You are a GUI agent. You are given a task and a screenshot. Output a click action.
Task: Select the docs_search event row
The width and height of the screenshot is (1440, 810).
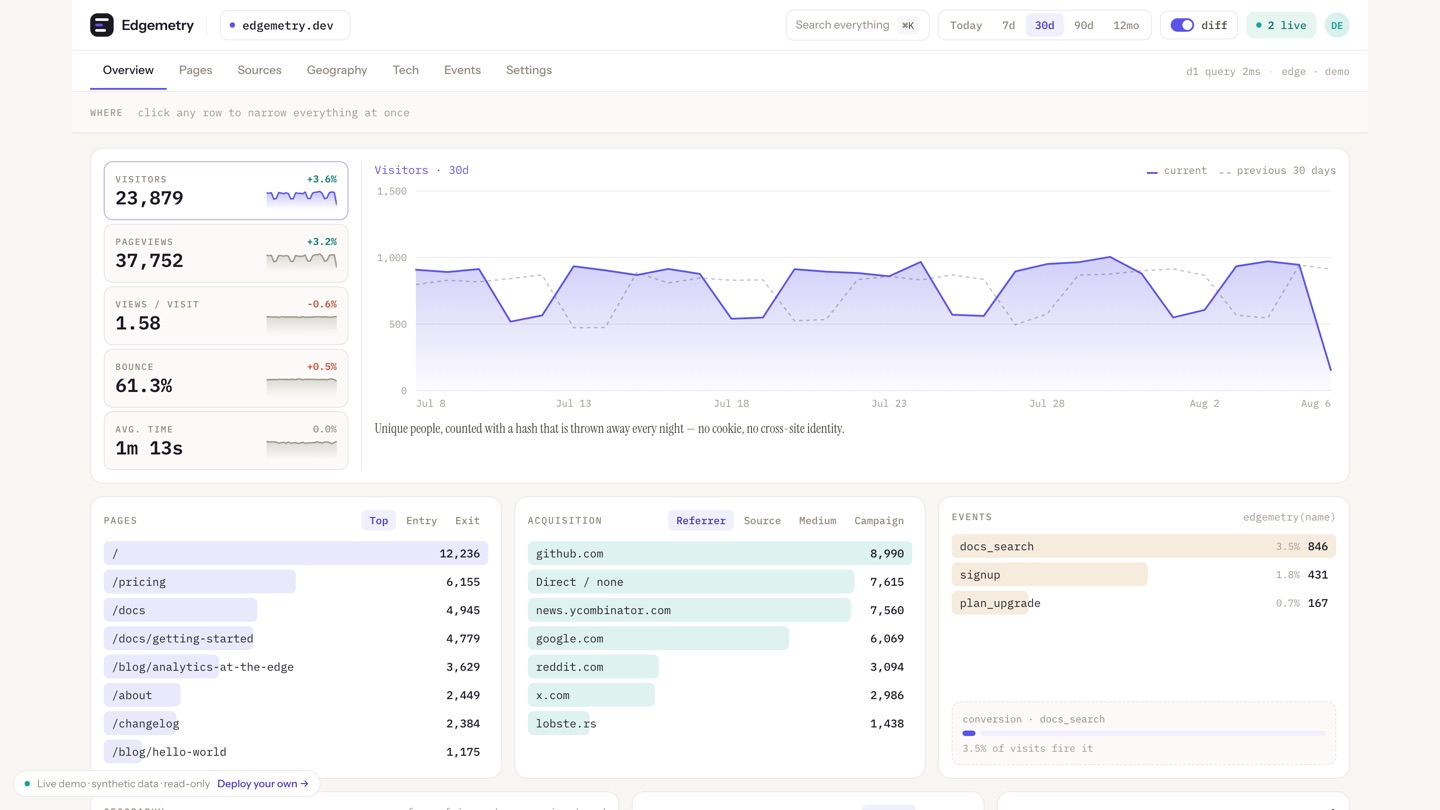point(1144,547)
